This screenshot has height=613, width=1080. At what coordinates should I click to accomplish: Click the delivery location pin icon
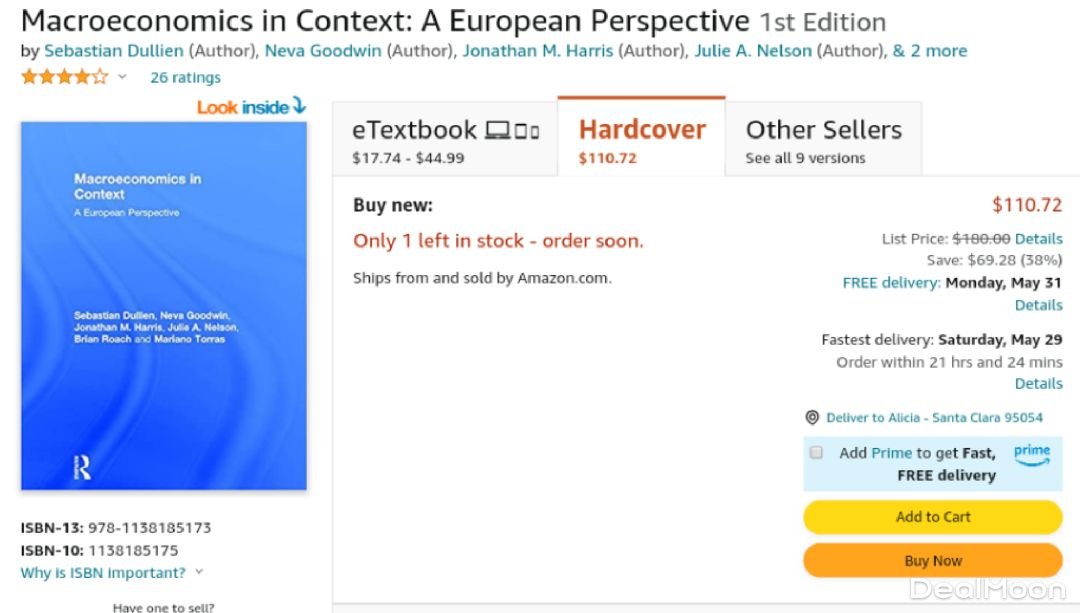812,418
